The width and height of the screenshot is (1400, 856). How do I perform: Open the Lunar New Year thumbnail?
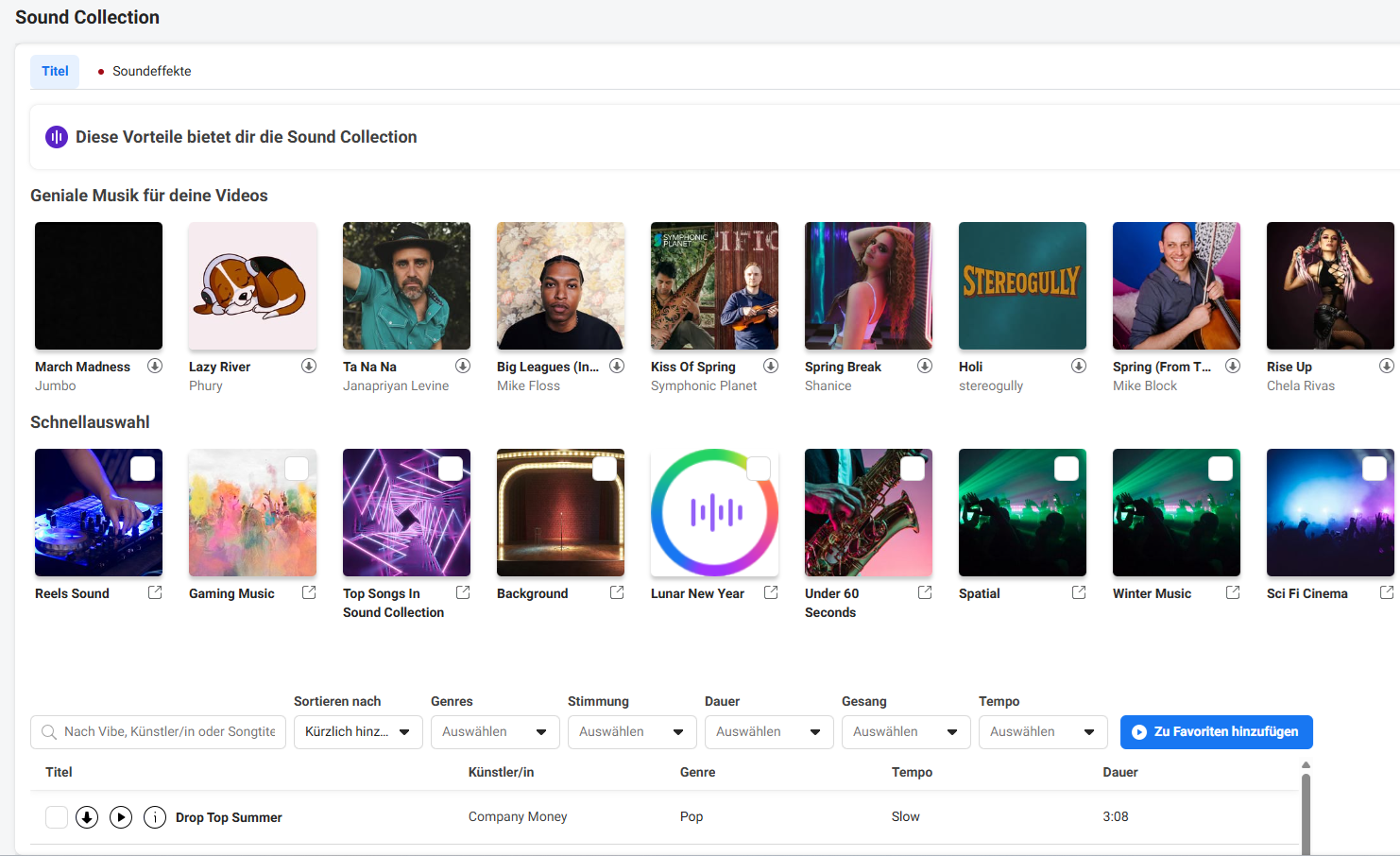point(714,513)
